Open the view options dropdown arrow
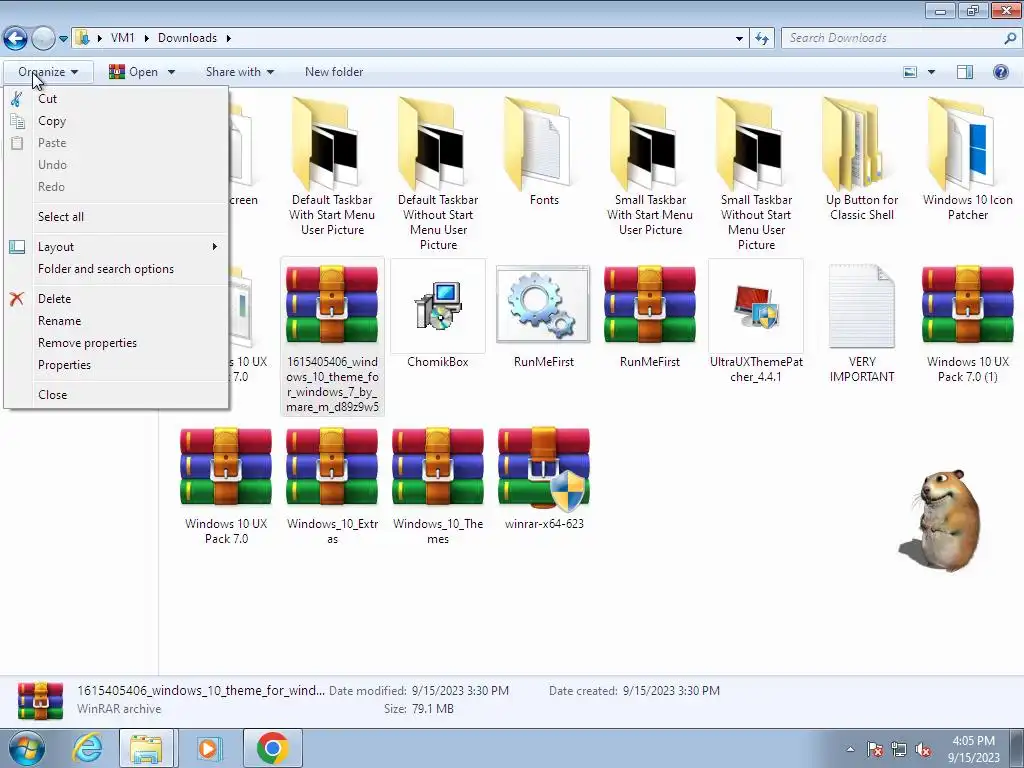1024x768 pixels. [931, 72]
